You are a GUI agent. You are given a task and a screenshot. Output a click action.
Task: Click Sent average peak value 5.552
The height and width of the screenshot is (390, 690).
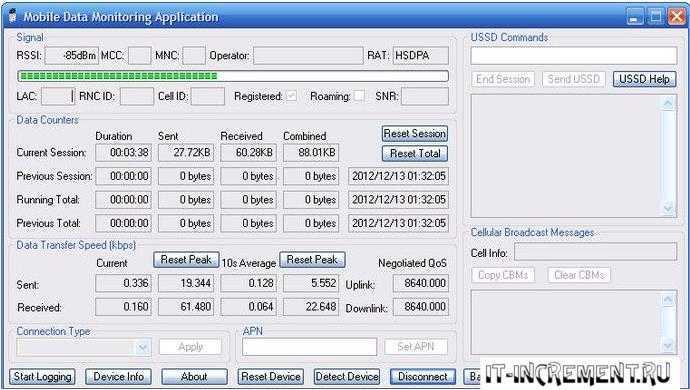click(311, 283)
